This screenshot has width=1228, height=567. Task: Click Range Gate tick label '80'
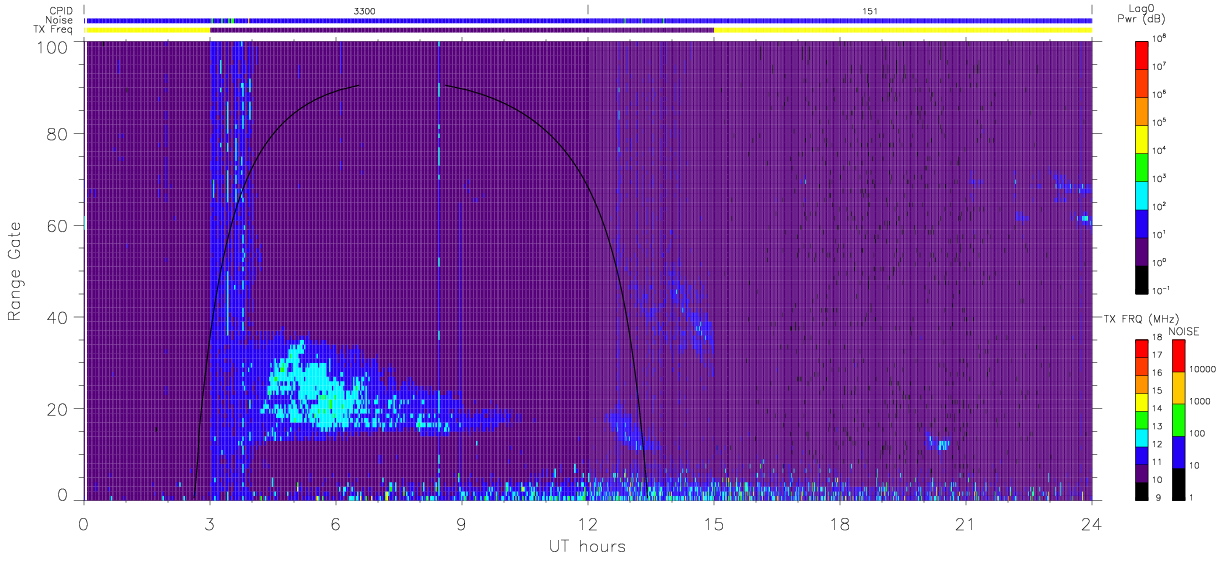[x=58, y=134]
